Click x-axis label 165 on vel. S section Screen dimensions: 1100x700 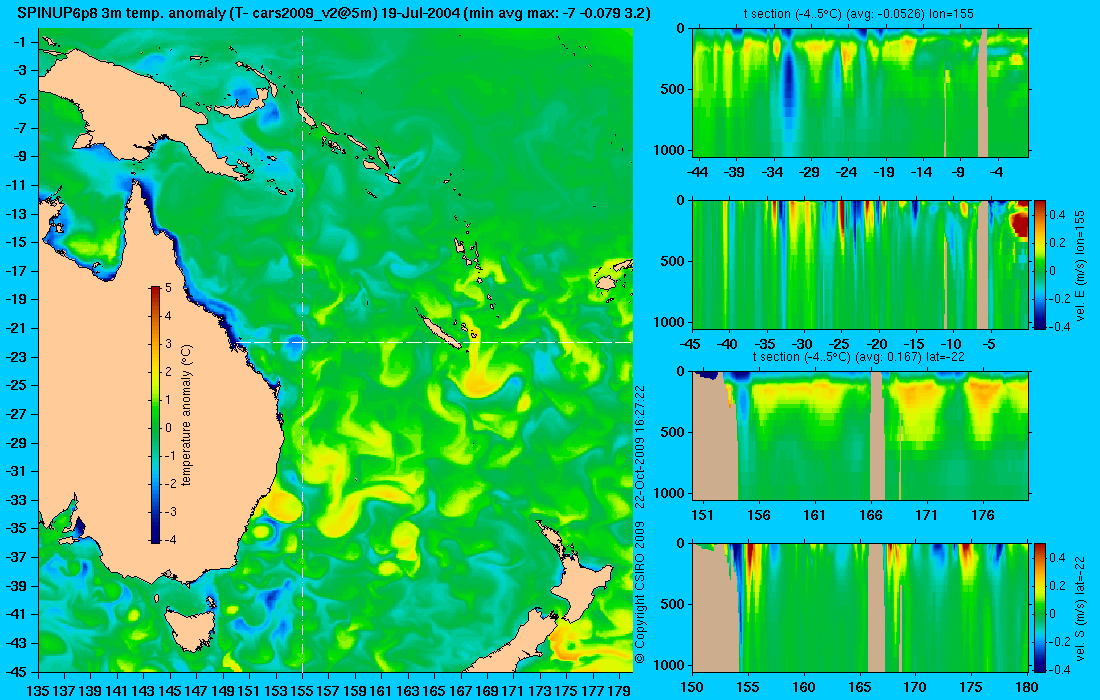[859, 687]
